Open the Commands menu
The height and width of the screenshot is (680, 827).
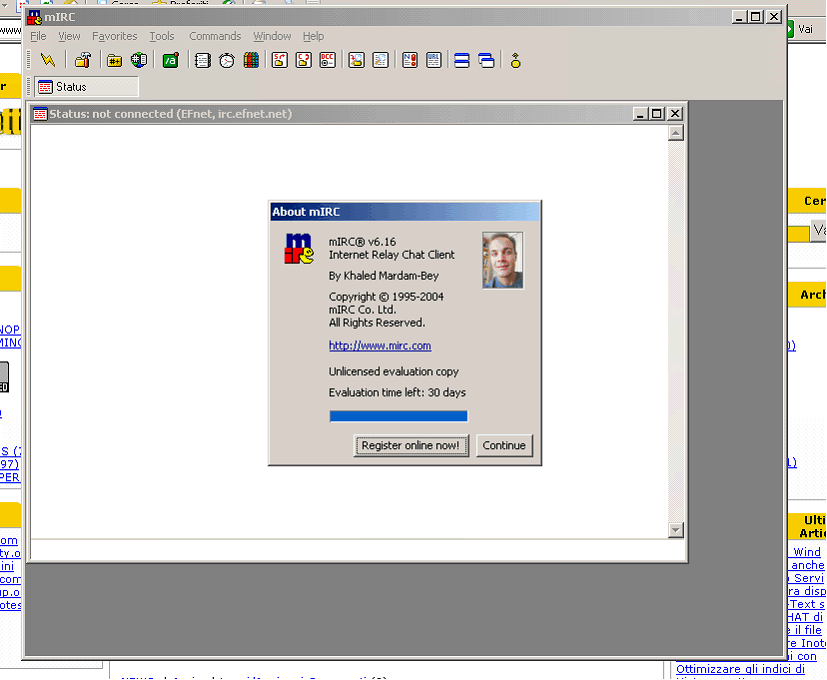(215, 36)
